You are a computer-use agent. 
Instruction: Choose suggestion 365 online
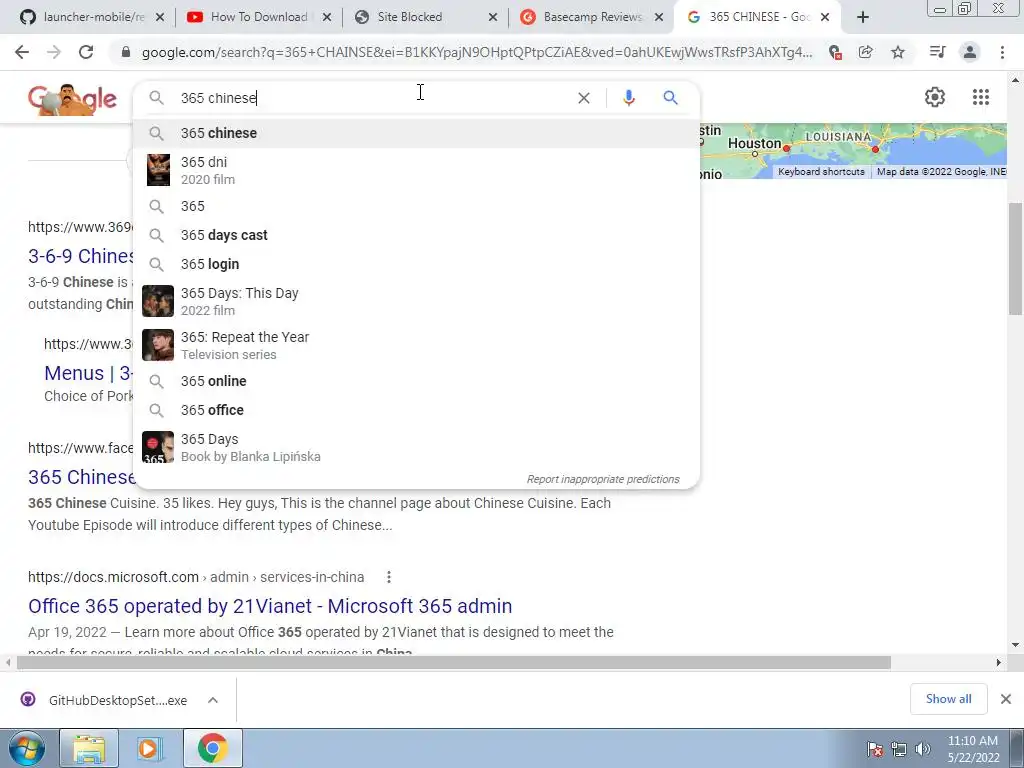click(416, 381)
